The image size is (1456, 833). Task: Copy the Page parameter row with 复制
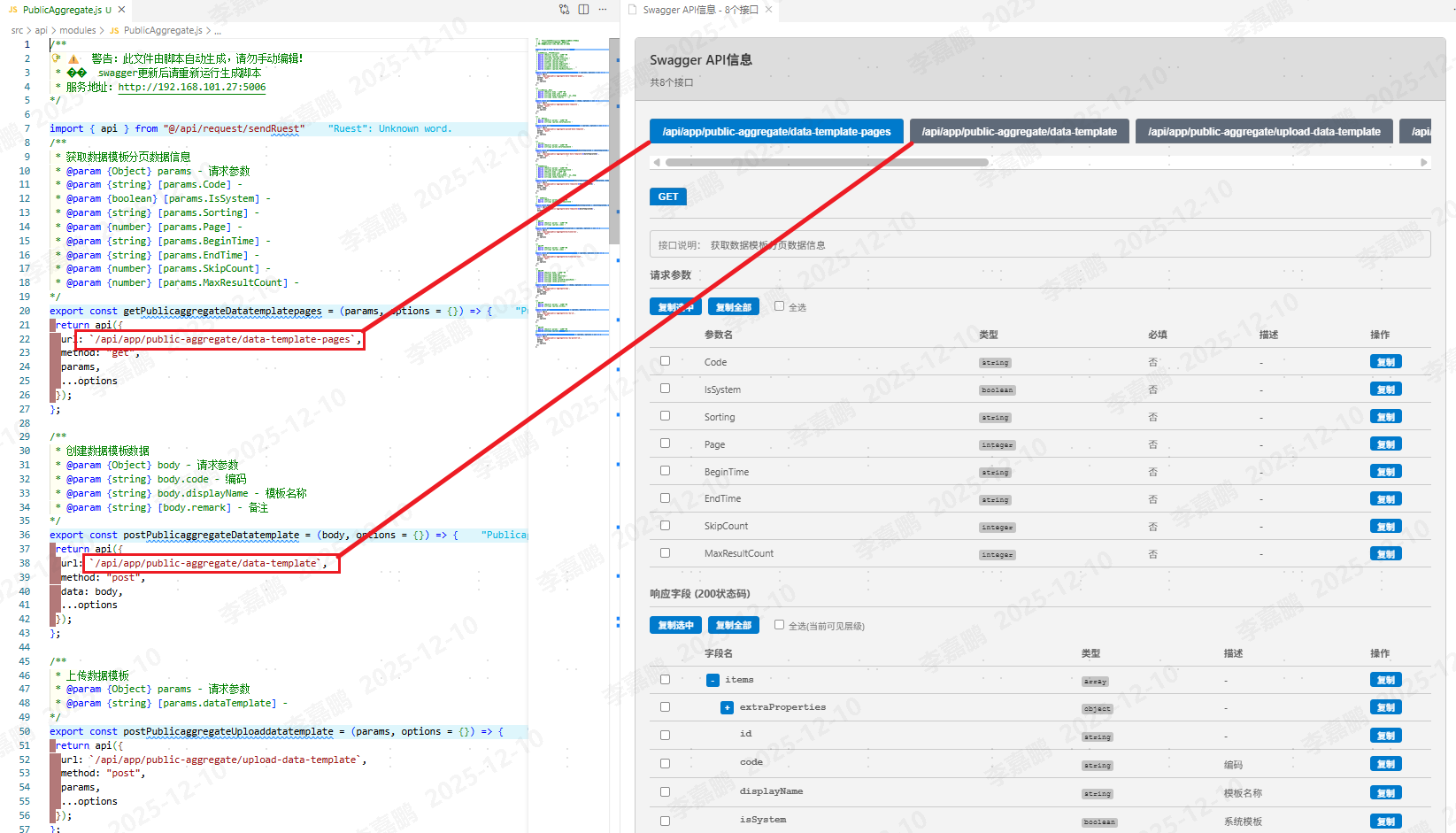[x=1386, y=444]
